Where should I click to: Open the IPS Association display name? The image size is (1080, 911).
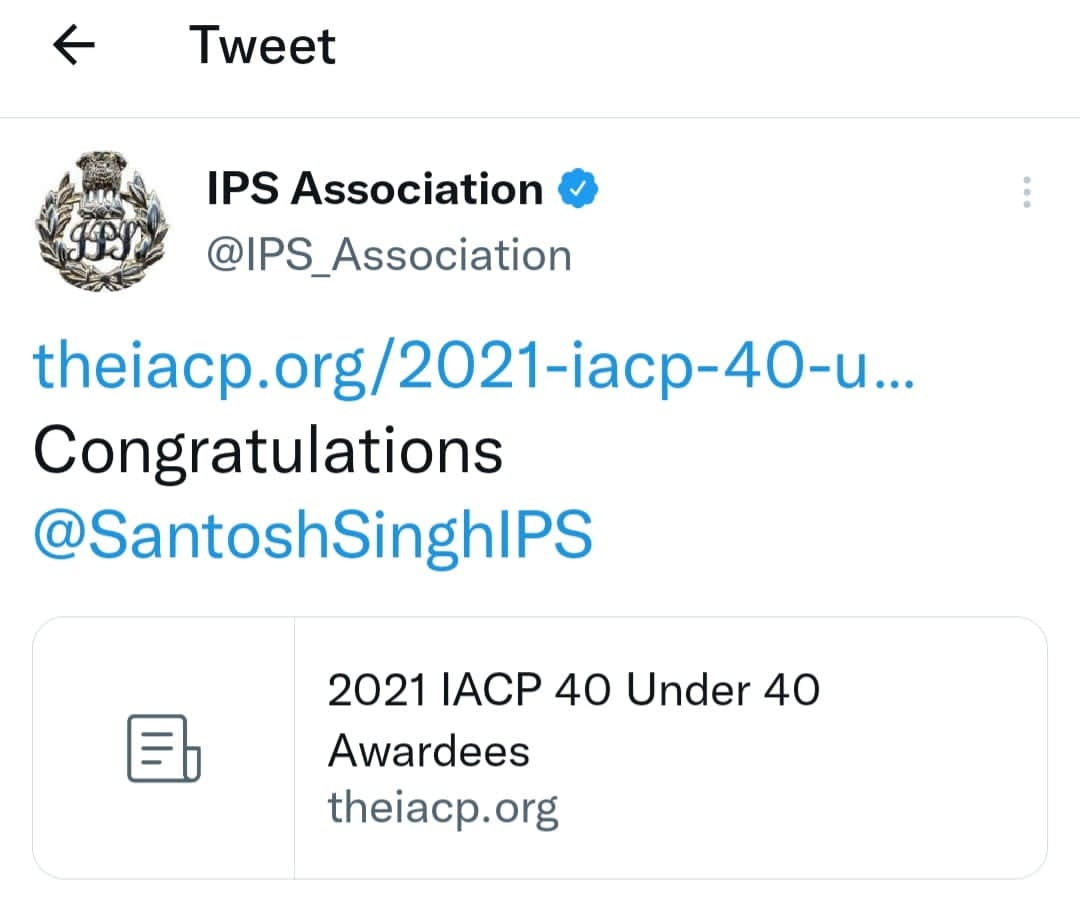(x=374, y=189)
